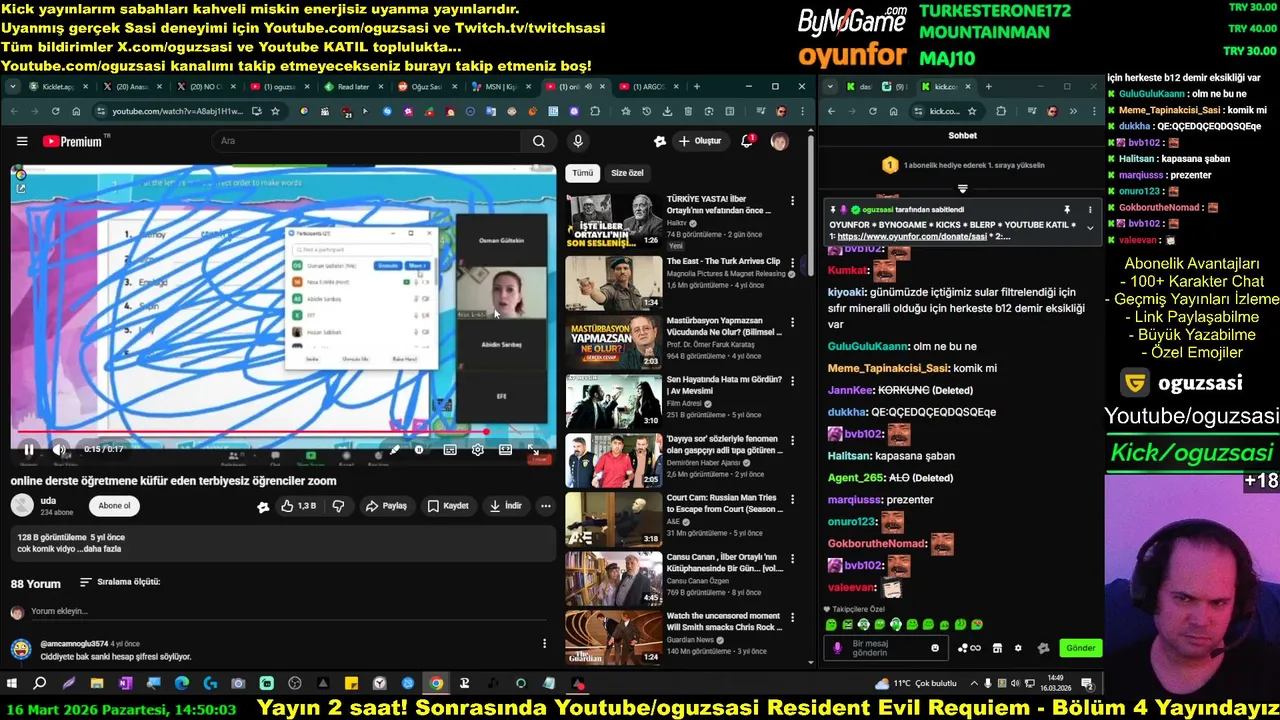Open Windows notification center
The width and height of the screenshot is (1280, 720).
(1088, 684)
